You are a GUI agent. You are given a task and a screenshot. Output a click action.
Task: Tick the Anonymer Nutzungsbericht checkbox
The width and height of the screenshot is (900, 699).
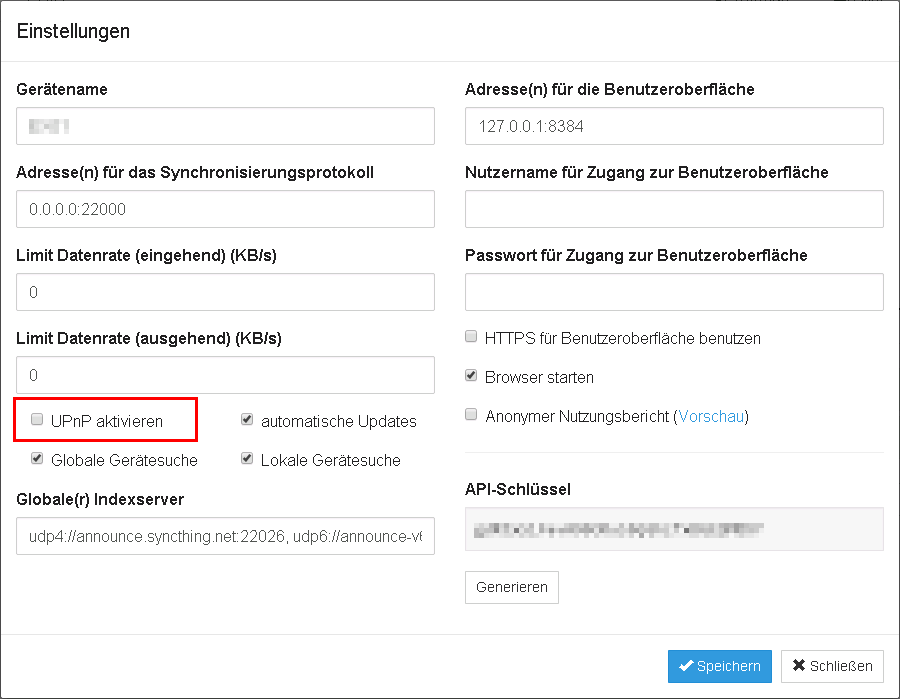coord(471,416)
